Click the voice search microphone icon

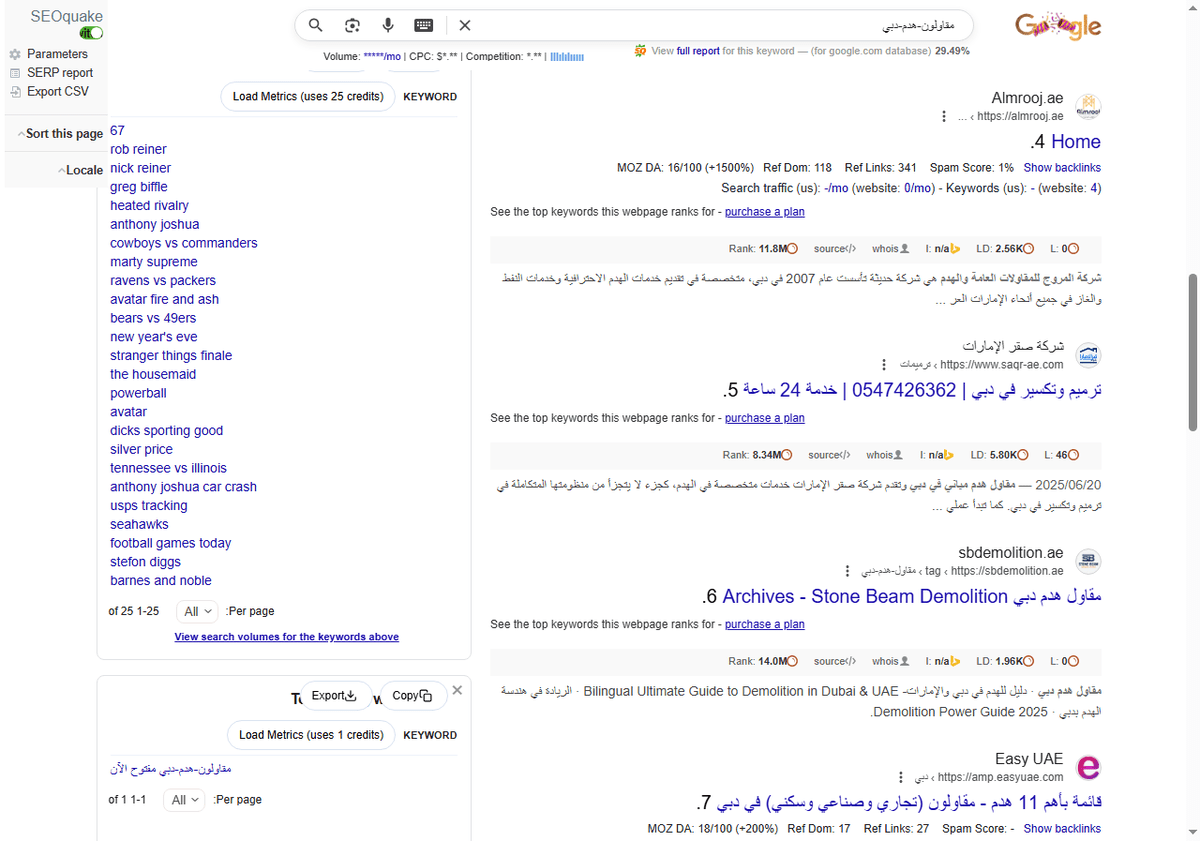[x=387, y=25]
